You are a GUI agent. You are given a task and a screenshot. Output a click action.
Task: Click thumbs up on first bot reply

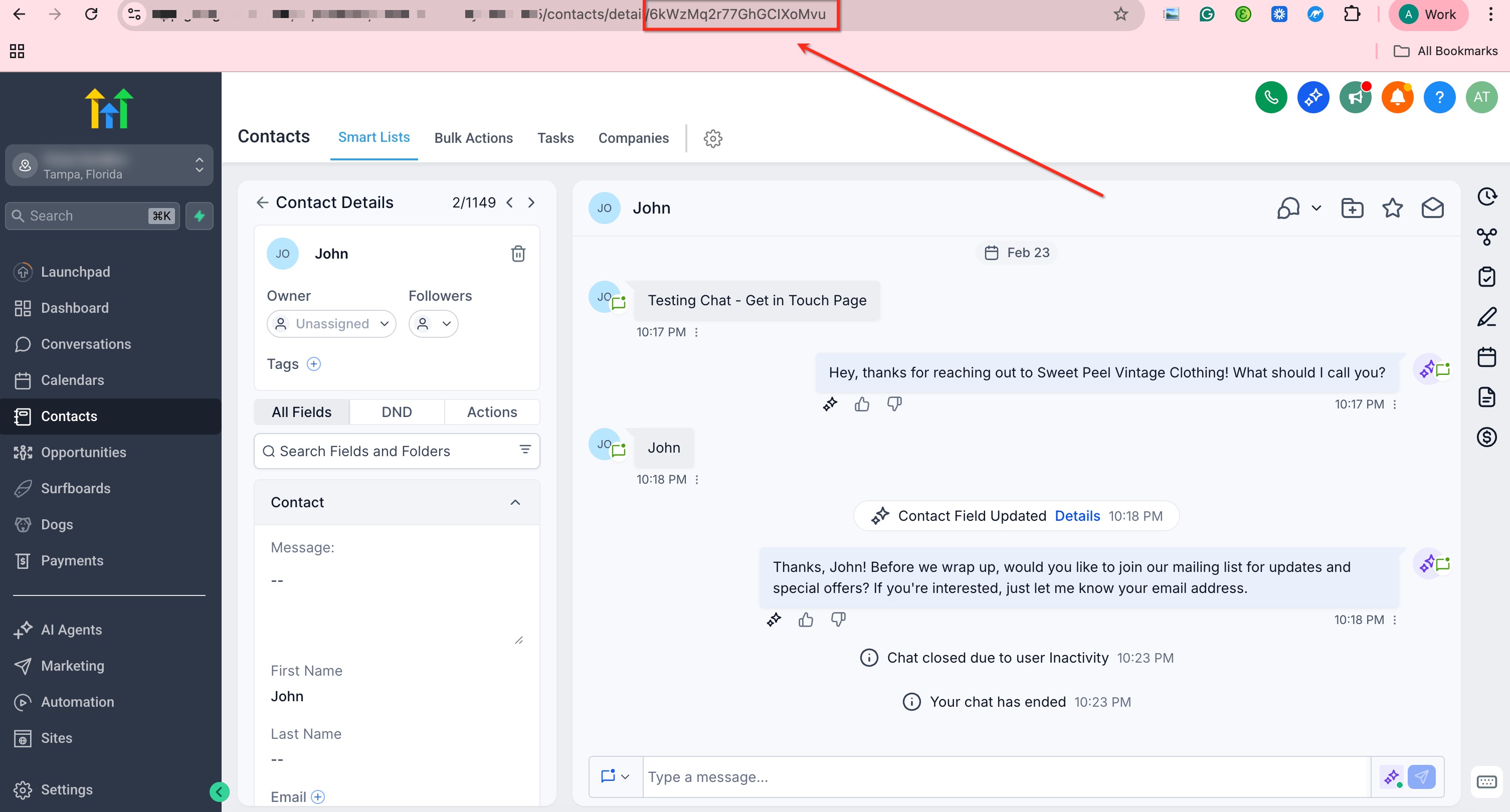(861, 404)
